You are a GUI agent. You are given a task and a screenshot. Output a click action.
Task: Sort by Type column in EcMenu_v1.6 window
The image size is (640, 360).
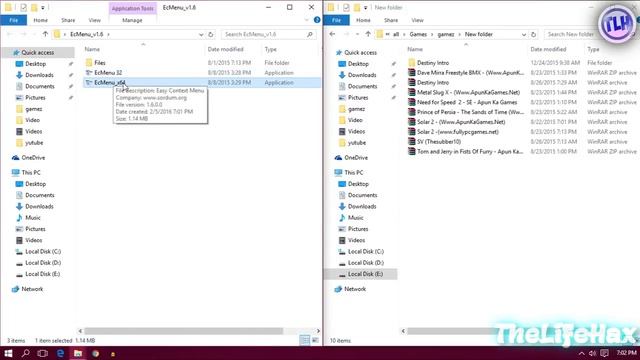coord(270,49)
